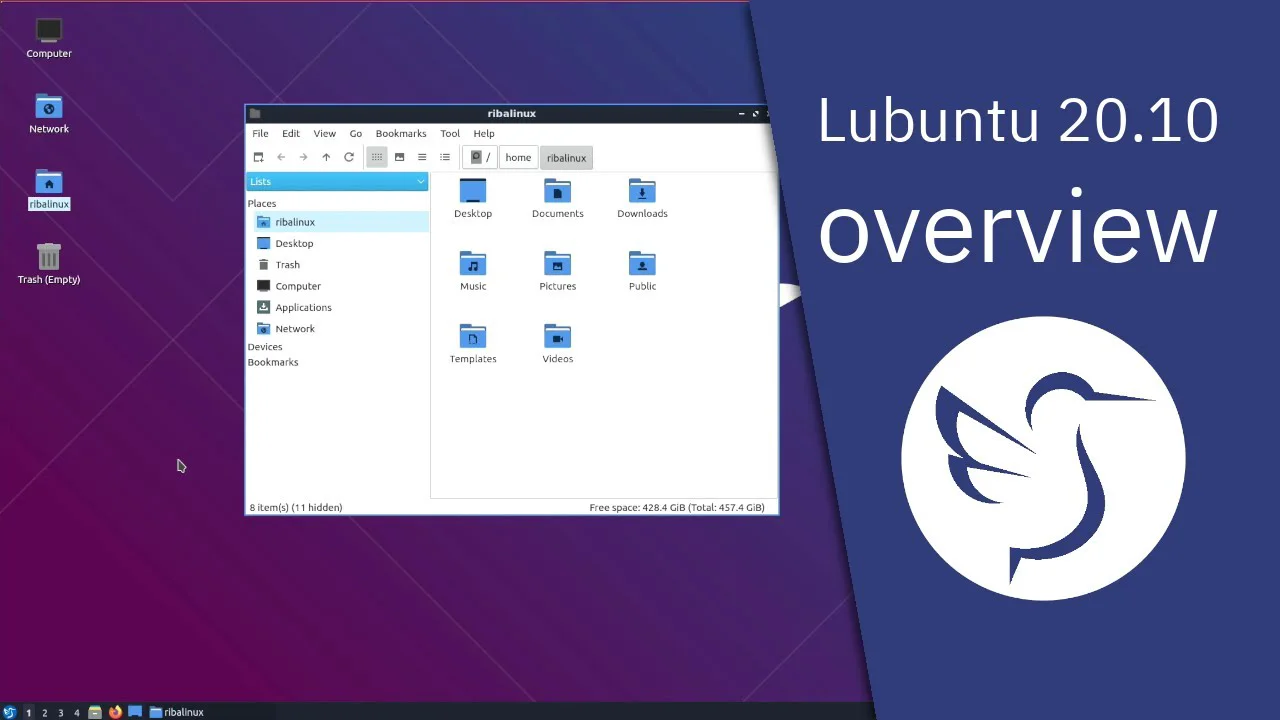
Task: Click the 'home' path button
Action: pos(518,157)
